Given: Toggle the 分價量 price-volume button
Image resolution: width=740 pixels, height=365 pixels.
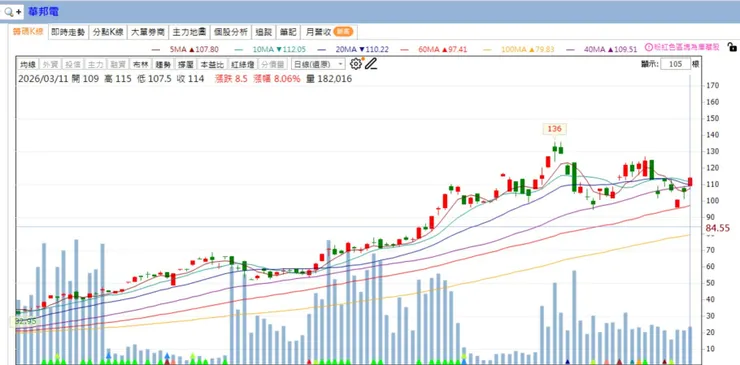Looking at the screenshot, I should click(272, 64).
